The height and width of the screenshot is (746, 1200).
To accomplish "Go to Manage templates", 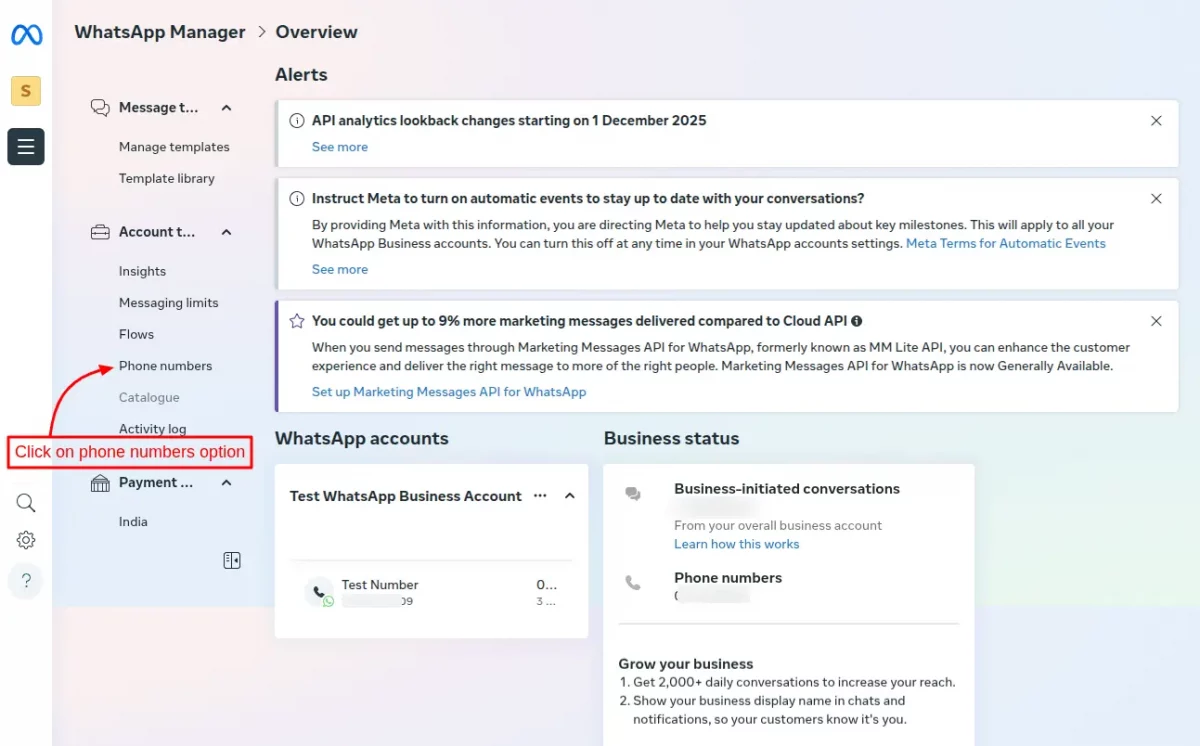I will (174, 147).
